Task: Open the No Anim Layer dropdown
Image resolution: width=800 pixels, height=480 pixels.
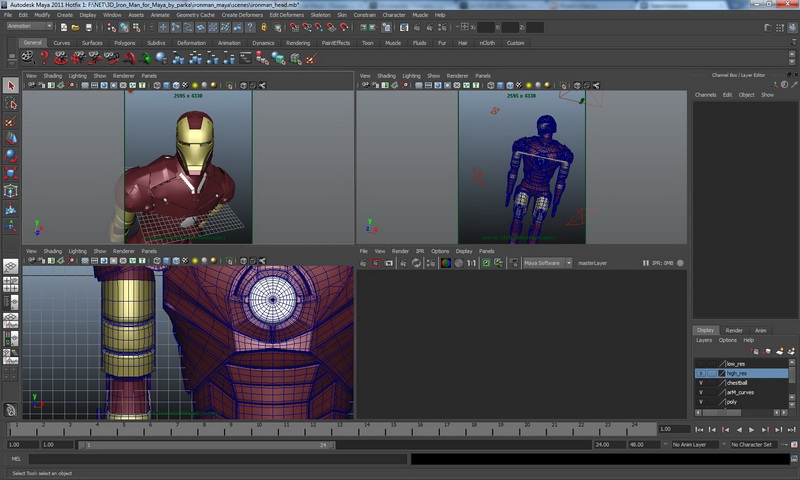Action: click(x=697, y=444)
